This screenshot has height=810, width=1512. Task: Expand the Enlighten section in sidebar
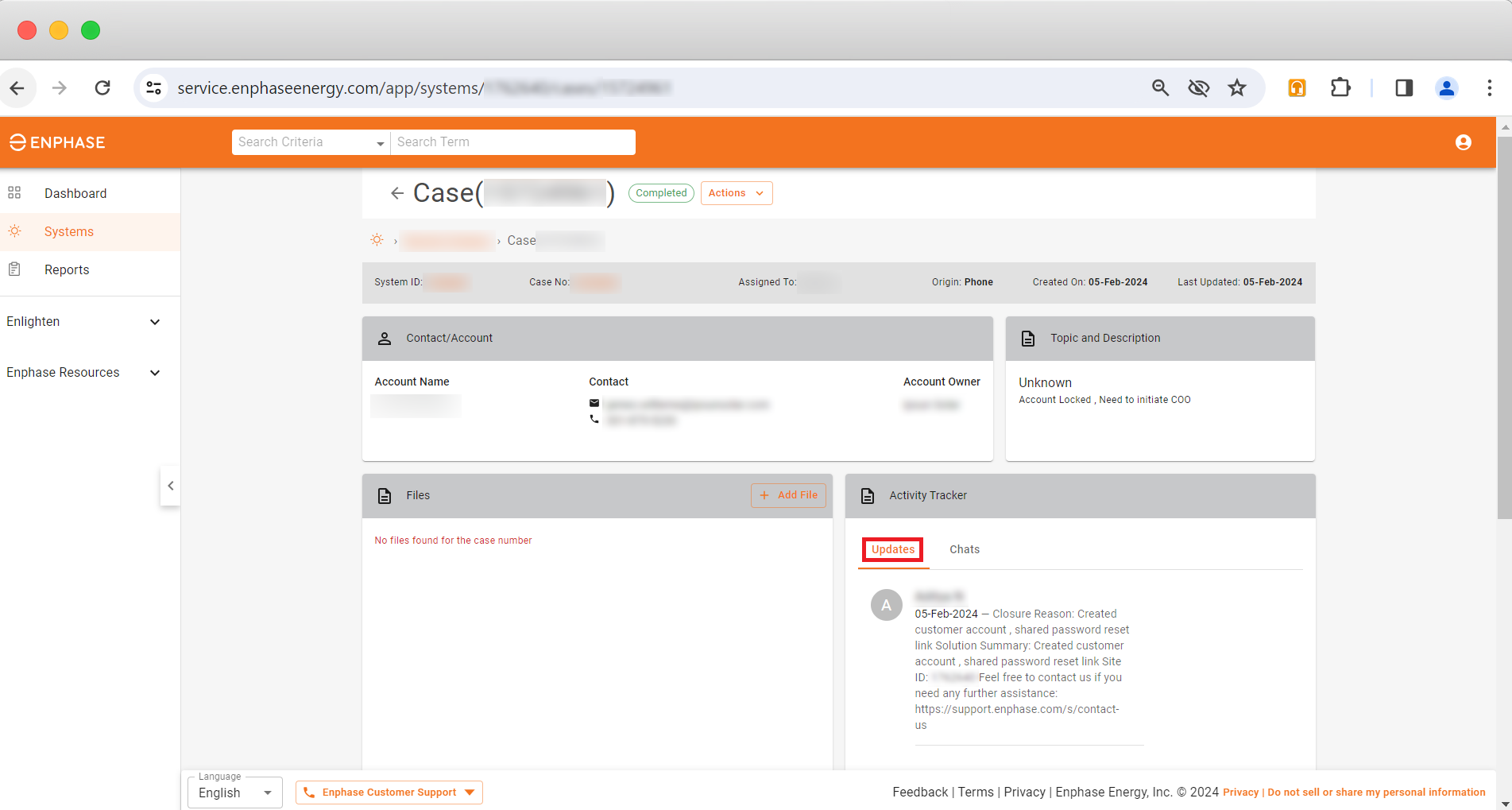[x=155, y=322]
